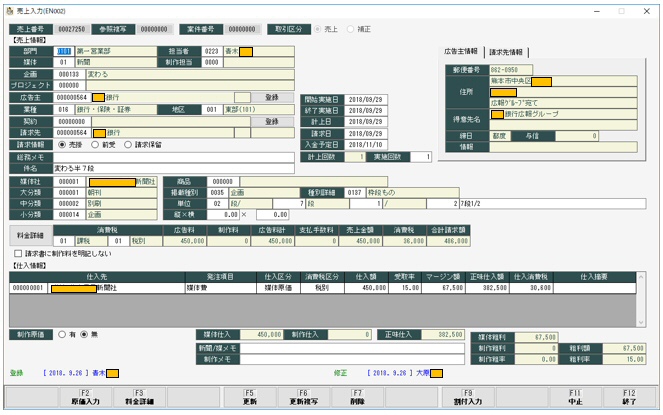Click the 終了実施日 date field

click(x=366, y=110)
